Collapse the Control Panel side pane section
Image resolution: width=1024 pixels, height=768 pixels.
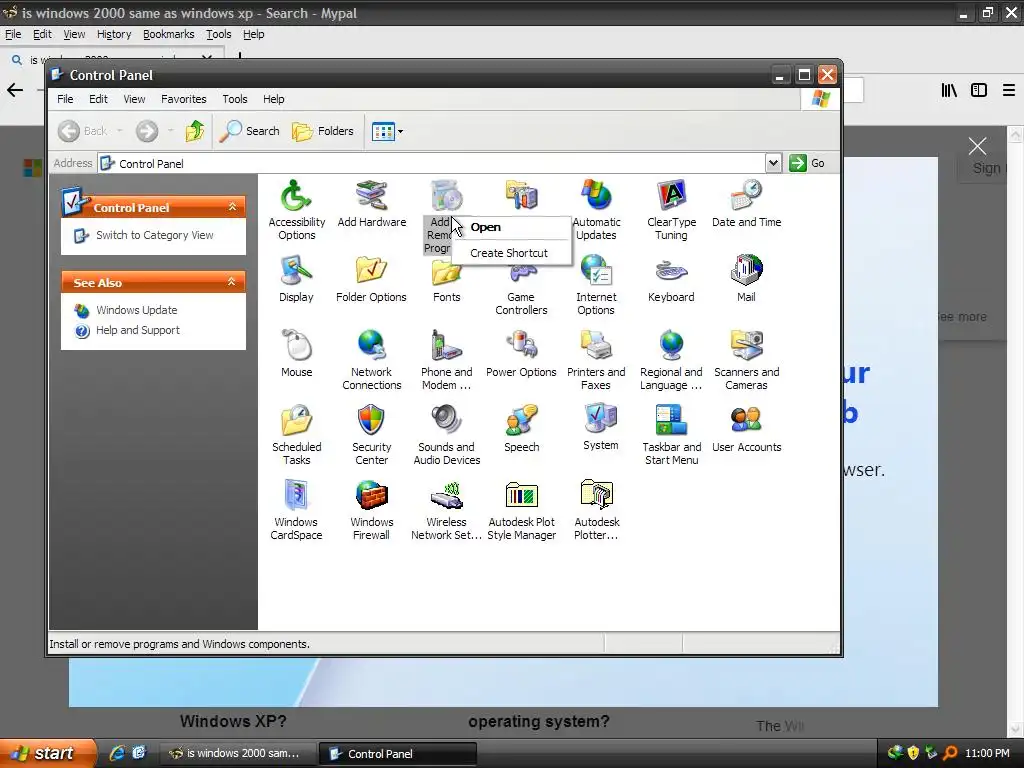(232, 207)
